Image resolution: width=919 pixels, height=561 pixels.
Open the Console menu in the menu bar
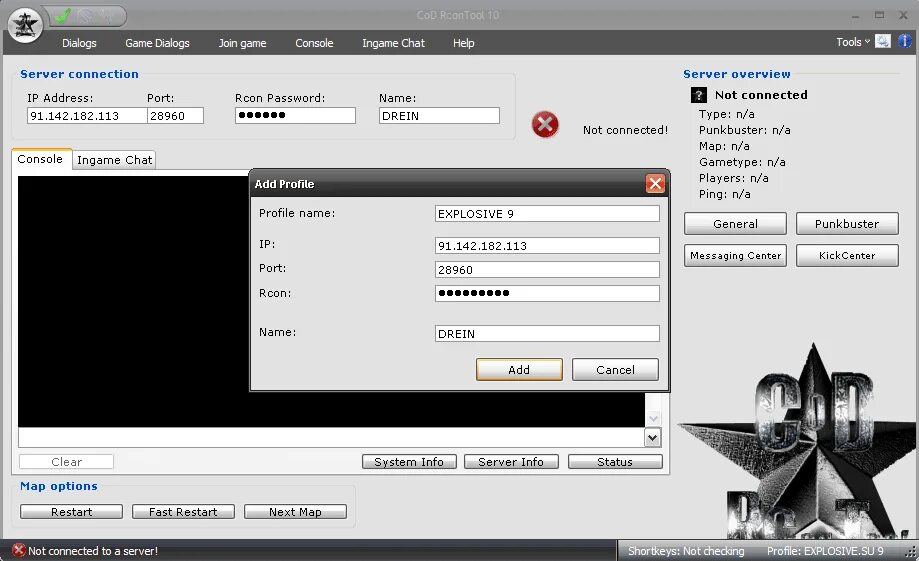314,43
